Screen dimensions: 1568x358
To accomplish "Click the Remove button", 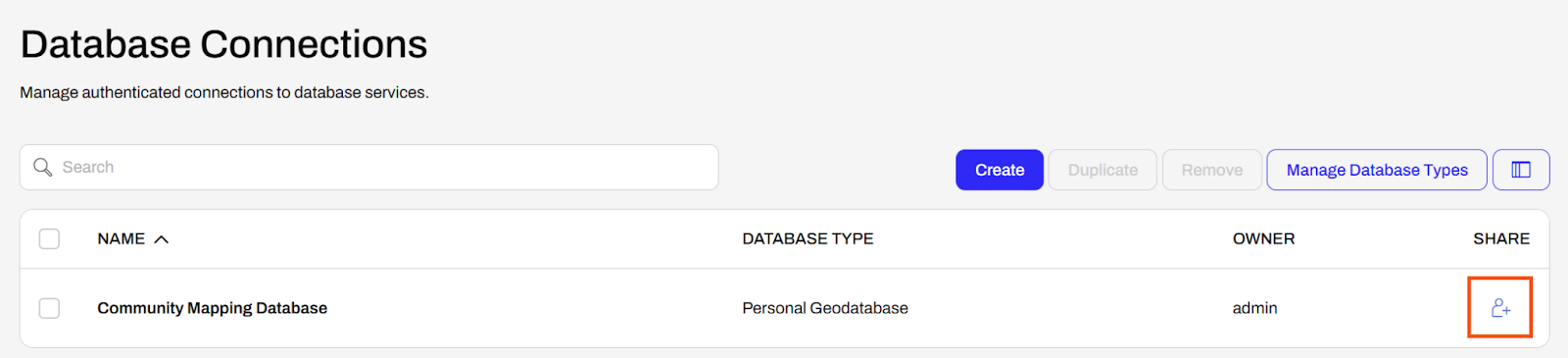I will click(1212, 170).
